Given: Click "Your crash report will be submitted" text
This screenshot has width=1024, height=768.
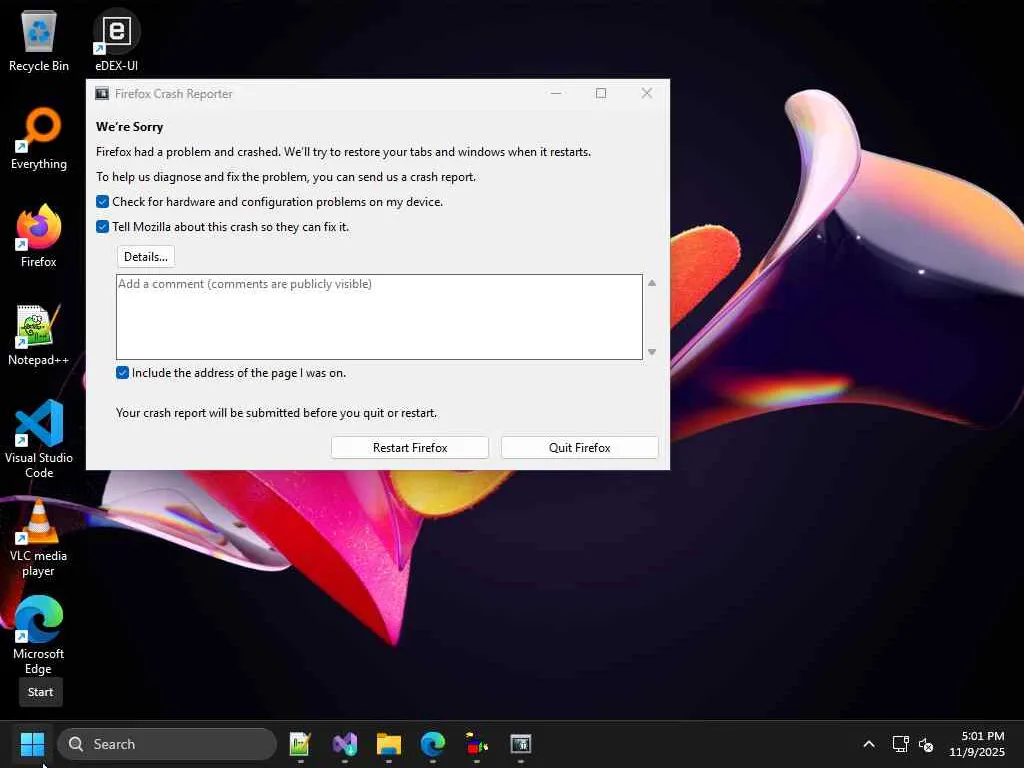Looking at the screenshot, I should (276, 413).
